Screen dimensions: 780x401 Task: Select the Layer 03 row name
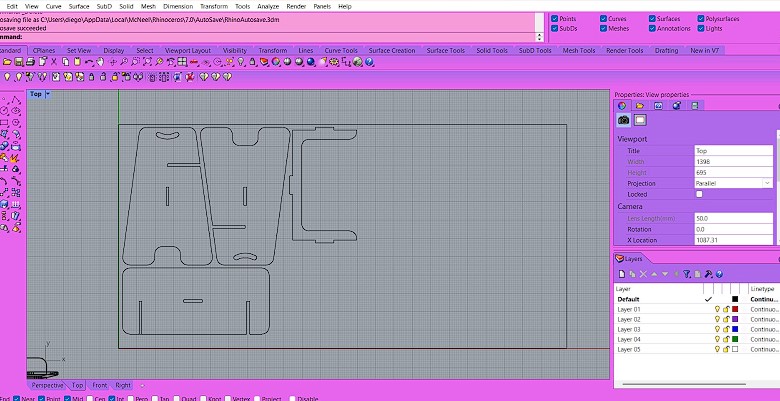(x=629, y=329)
